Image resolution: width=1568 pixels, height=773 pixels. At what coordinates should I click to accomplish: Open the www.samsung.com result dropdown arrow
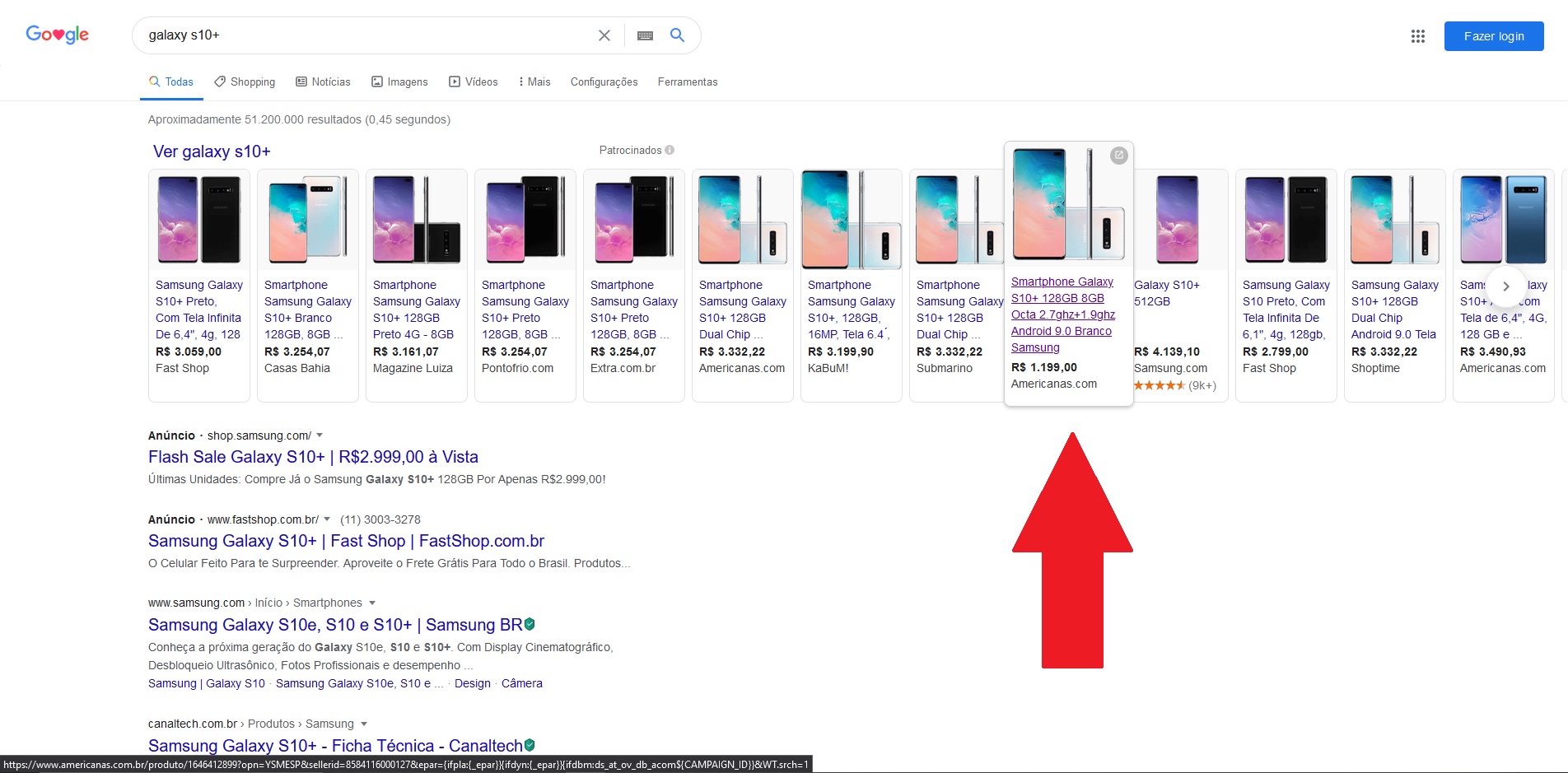[x=372, y=603]
